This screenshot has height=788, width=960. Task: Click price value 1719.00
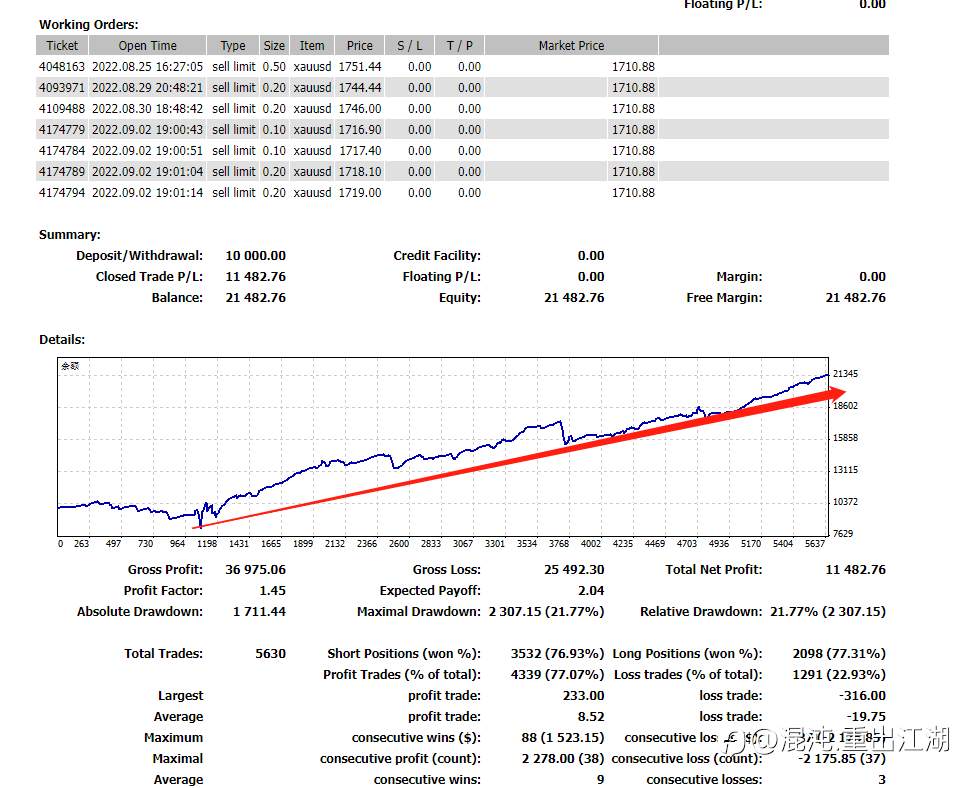360,193
